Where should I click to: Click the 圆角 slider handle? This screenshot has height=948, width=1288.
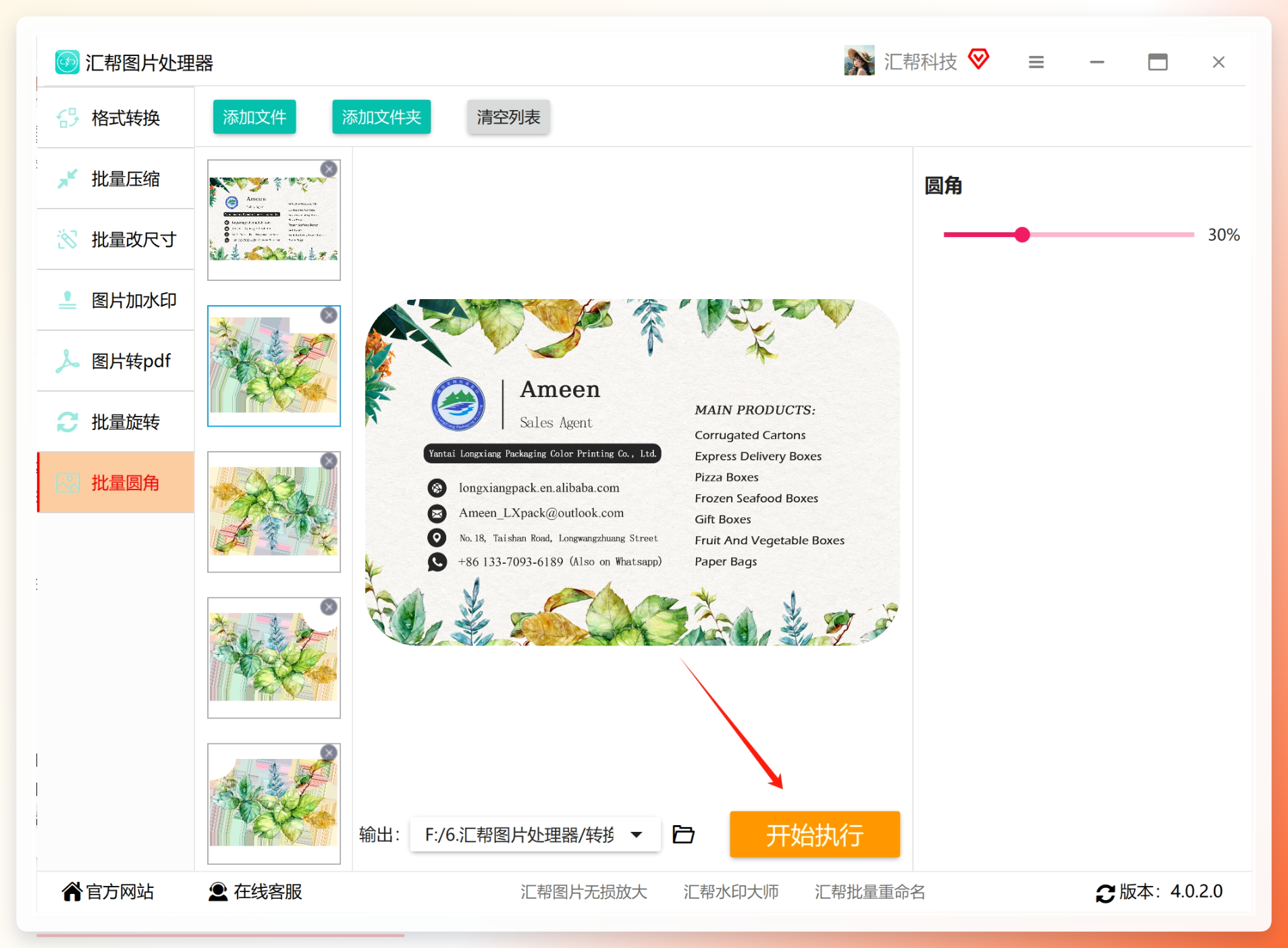tap(1022, 234)
